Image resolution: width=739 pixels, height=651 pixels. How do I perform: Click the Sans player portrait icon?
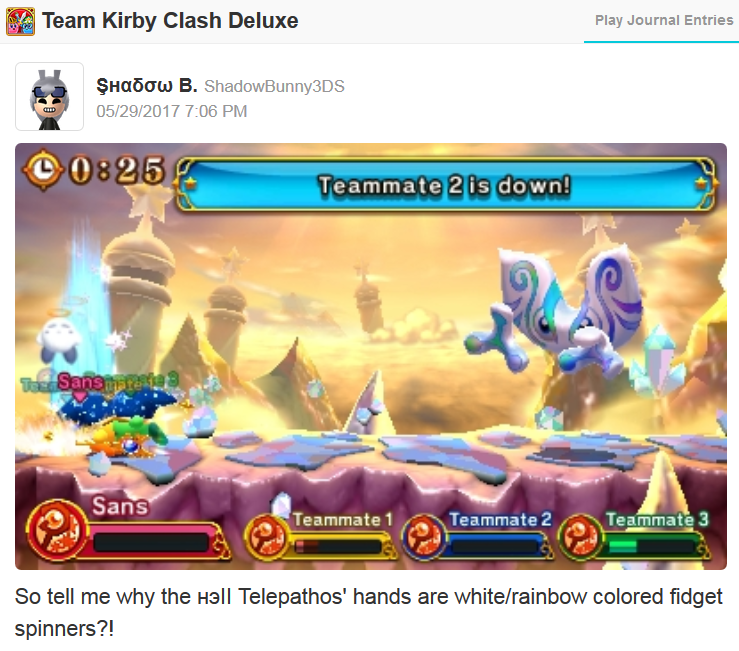click(x=57, y=530)
